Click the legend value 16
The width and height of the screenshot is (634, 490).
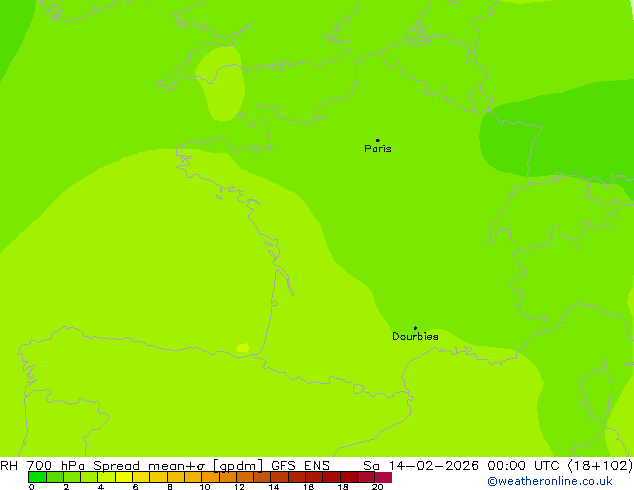point(309,487)
